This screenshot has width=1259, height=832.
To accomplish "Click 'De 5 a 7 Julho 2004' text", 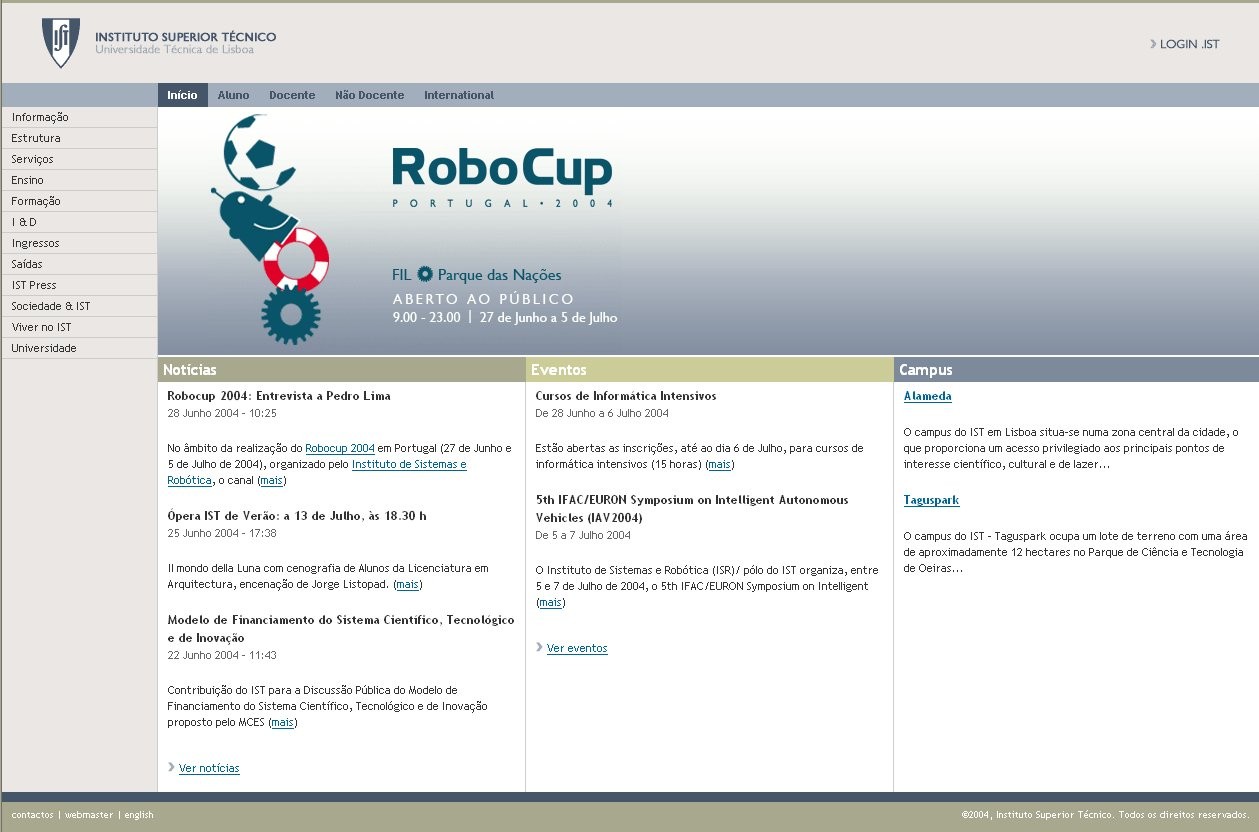I will coord(583,535).
